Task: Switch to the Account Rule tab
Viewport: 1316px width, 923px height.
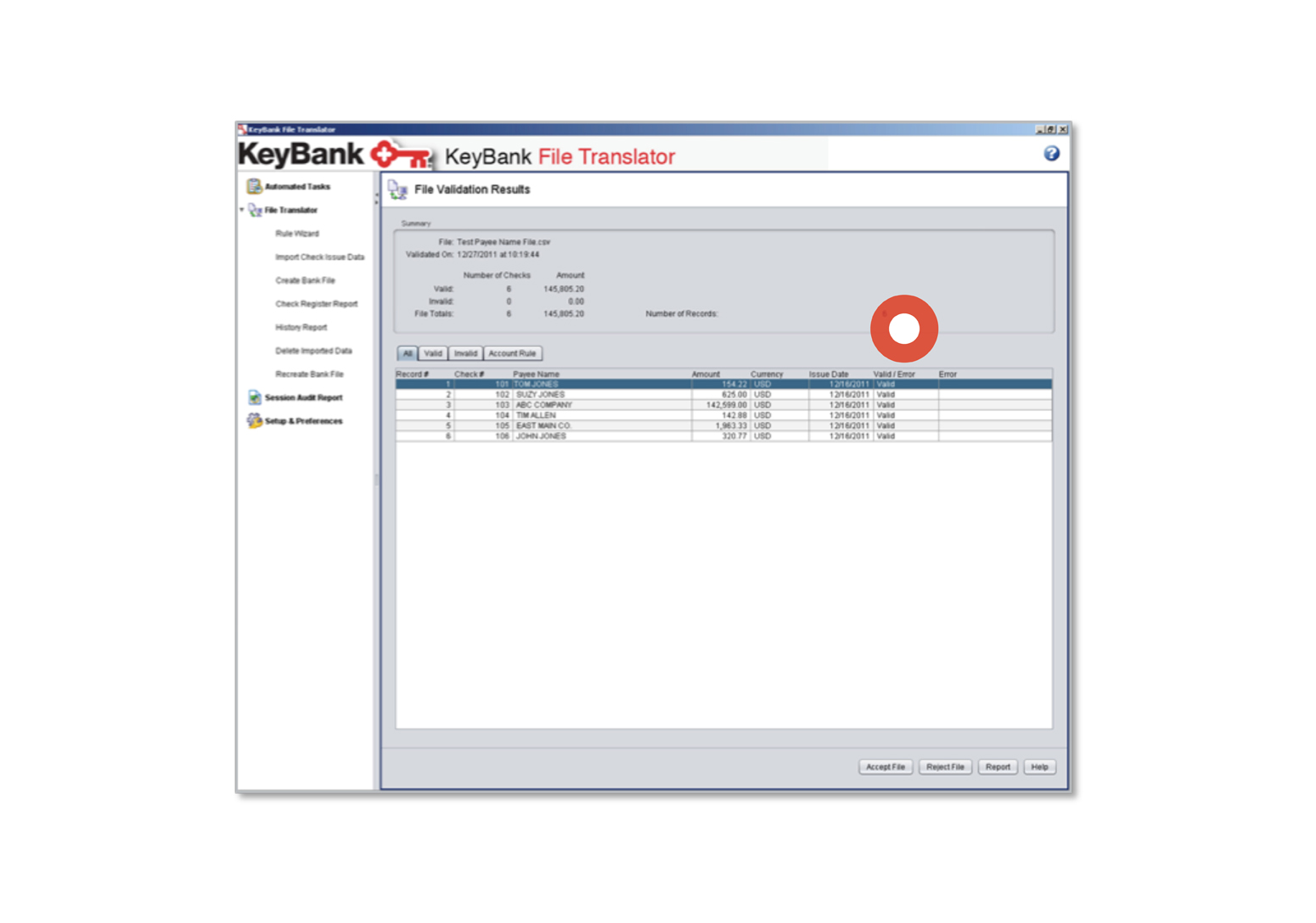Action: coord(512,353)
